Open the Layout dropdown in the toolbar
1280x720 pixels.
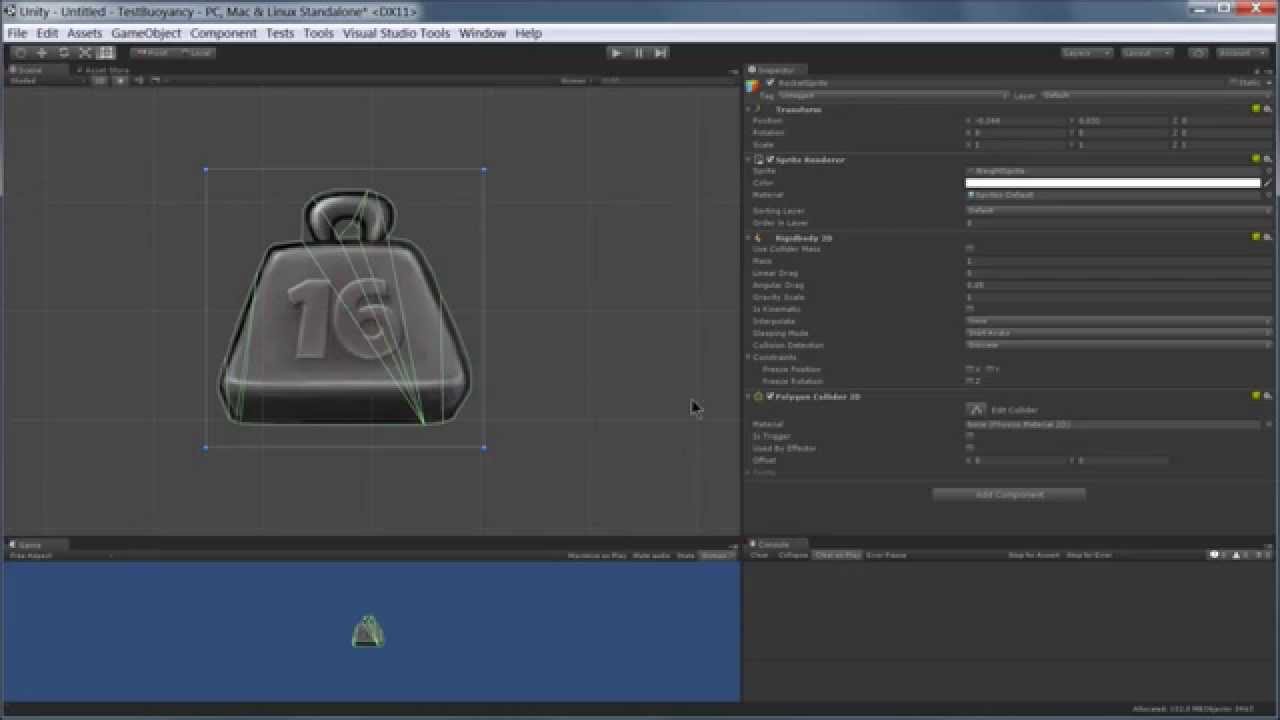[x=1147, y=53]
